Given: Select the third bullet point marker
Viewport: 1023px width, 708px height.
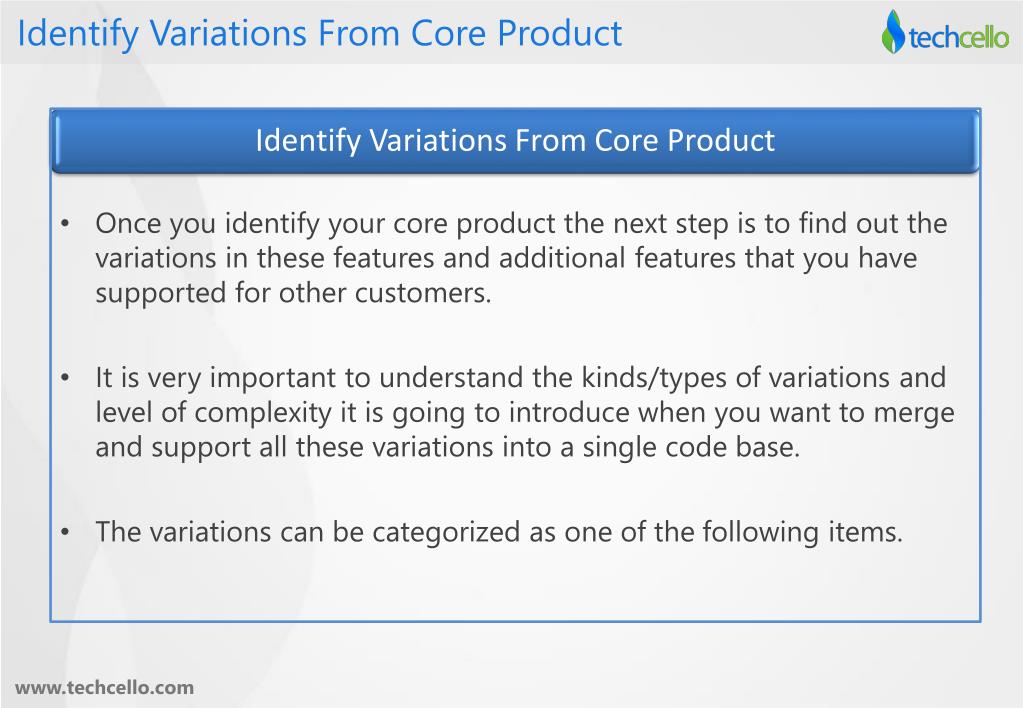Looking at the screenshot, I should pos(65,532).
